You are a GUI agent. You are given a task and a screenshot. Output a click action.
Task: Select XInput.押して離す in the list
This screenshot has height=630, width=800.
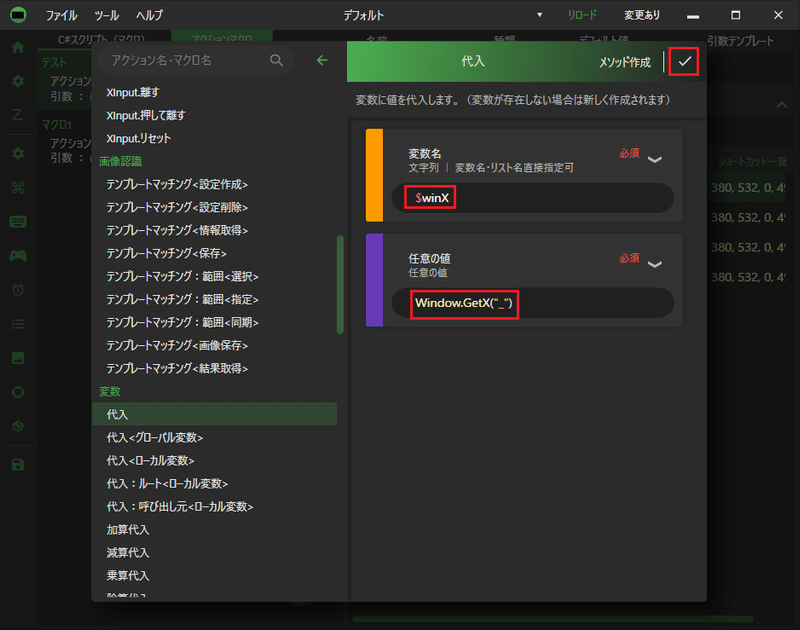pyautogui.click(x=214, y=115)
